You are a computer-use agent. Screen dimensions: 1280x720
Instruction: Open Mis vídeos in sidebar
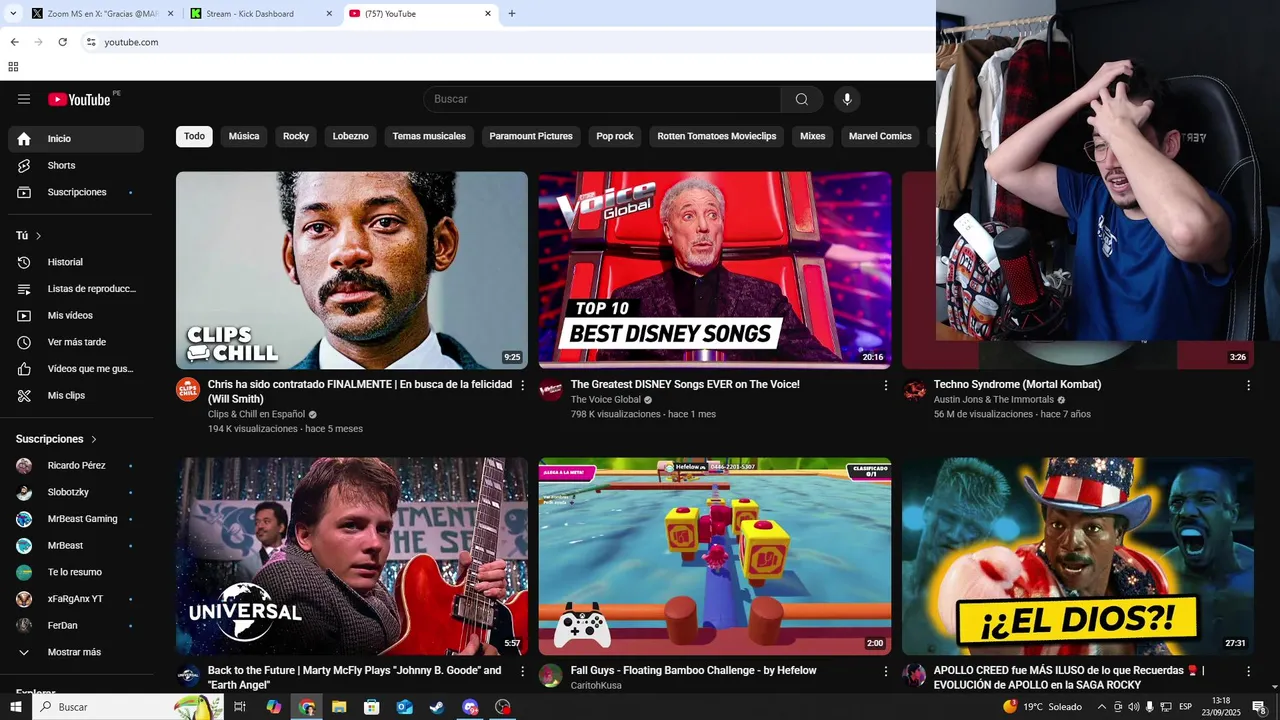(76, 315)
